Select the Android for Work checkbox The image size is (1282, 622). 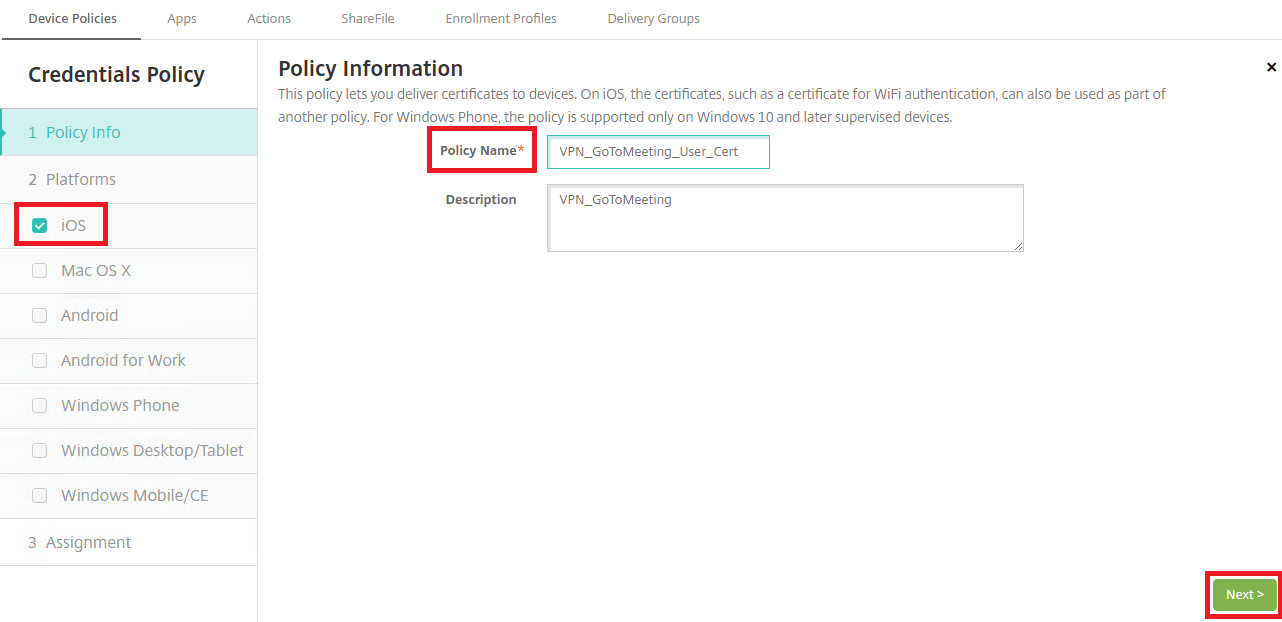40,361
